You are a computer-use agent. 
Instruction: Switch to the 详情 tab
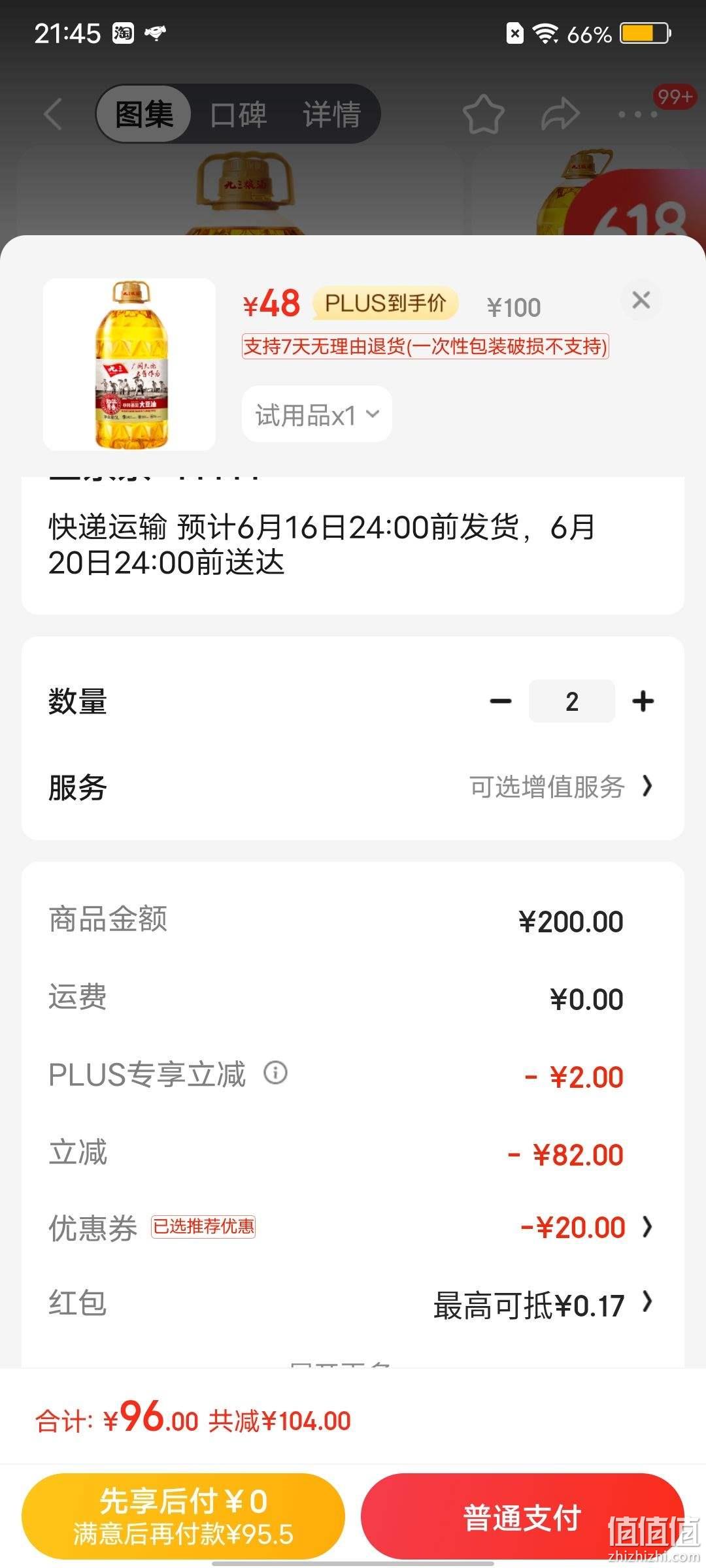point(331,114)
